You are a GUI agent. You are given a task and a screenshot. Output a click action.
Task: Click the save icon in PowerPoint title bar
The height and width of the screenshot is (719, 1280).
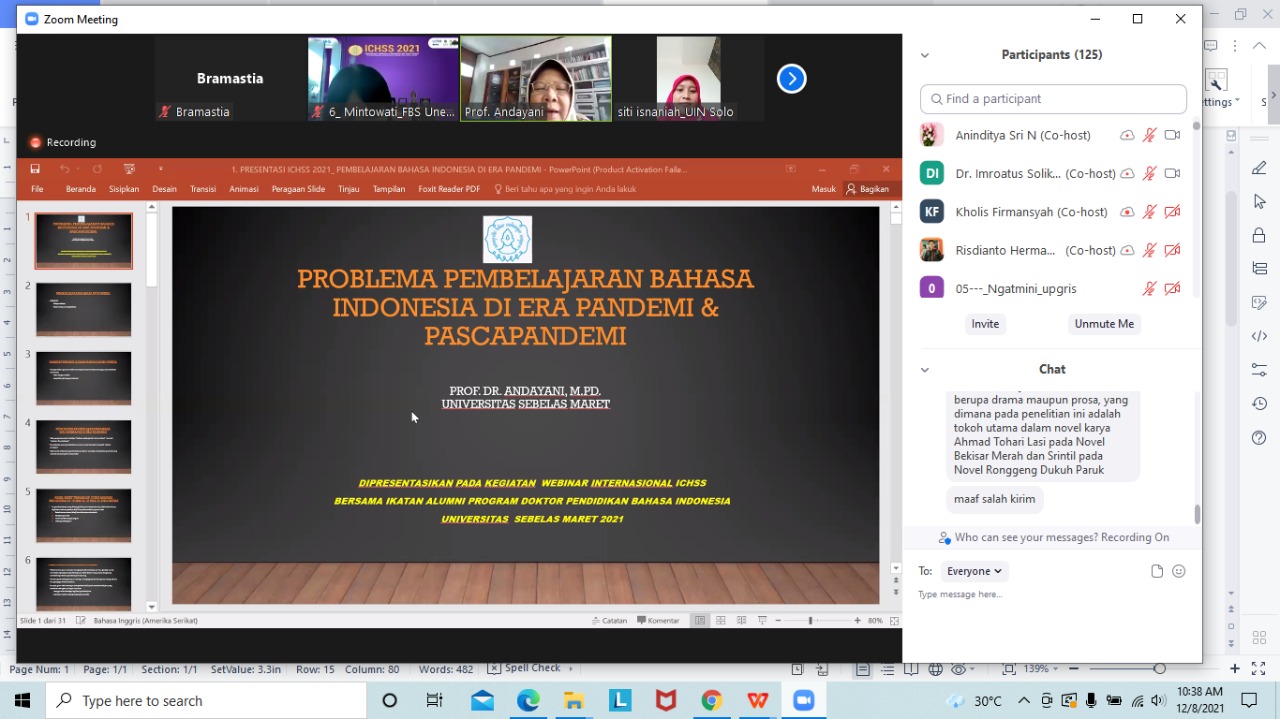pyautogui.click(x=35, y=169)
